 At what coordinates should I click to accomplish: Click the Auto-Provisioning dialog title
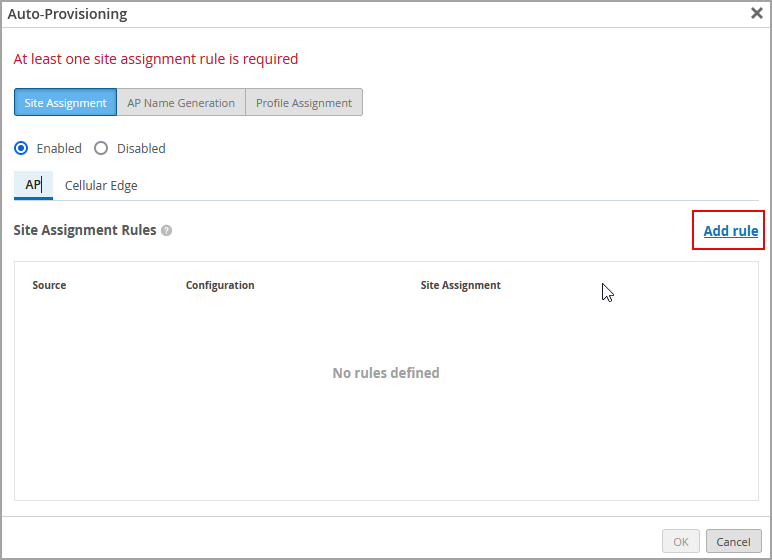(x=67, y=14)
